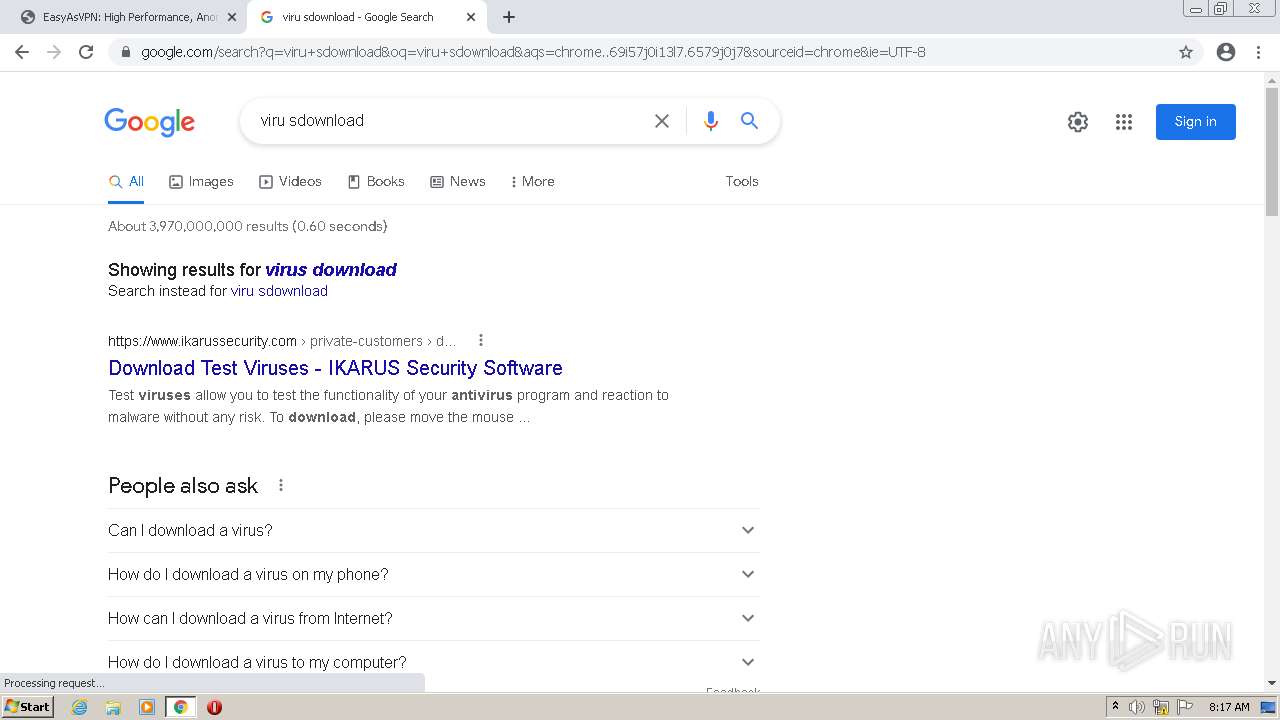Select the viru sdownload Google tab
Viewport: 1280px width, 720px height.
pos(368,17)
